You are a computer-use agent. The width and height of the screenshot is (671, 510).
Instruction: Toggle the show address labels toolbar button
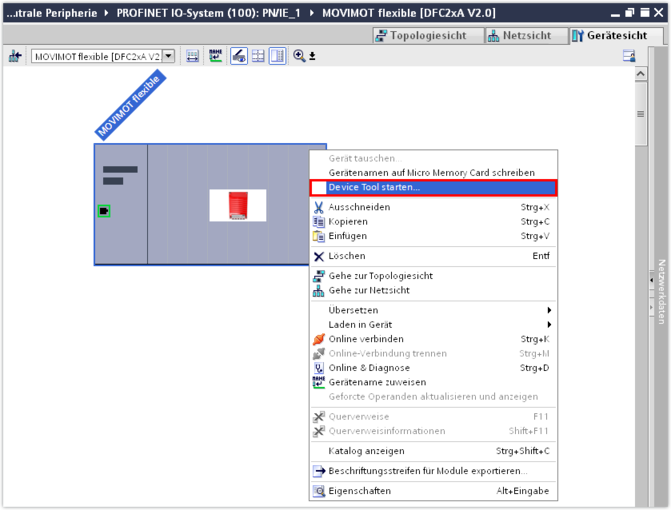pyautogui.click(x=239, y=56)
